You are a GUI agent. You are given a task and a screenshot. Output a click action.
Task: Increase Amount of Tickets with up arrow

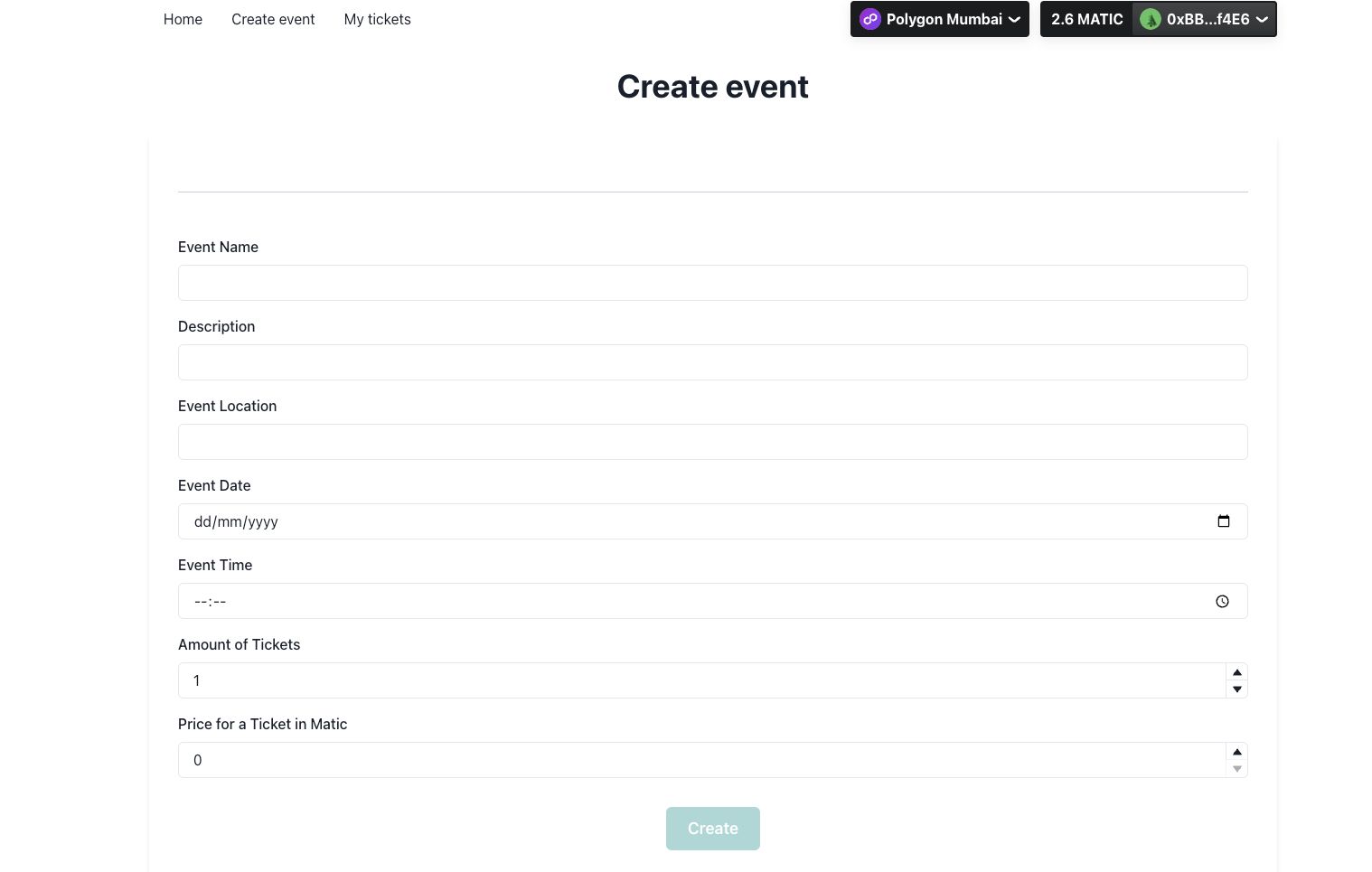(1236, 672)
